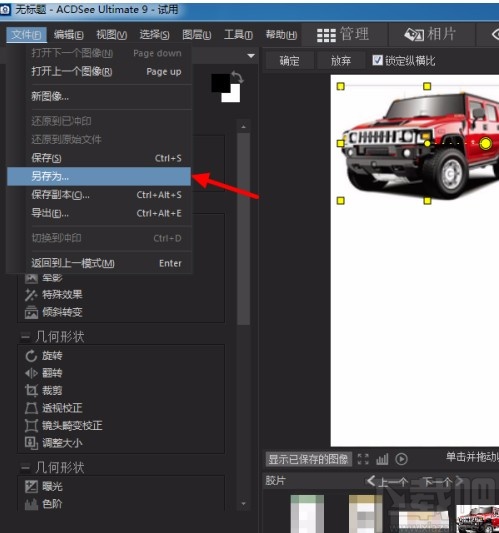
Task: Click the camera icon on 相片 tab
Action: (414, 35)
